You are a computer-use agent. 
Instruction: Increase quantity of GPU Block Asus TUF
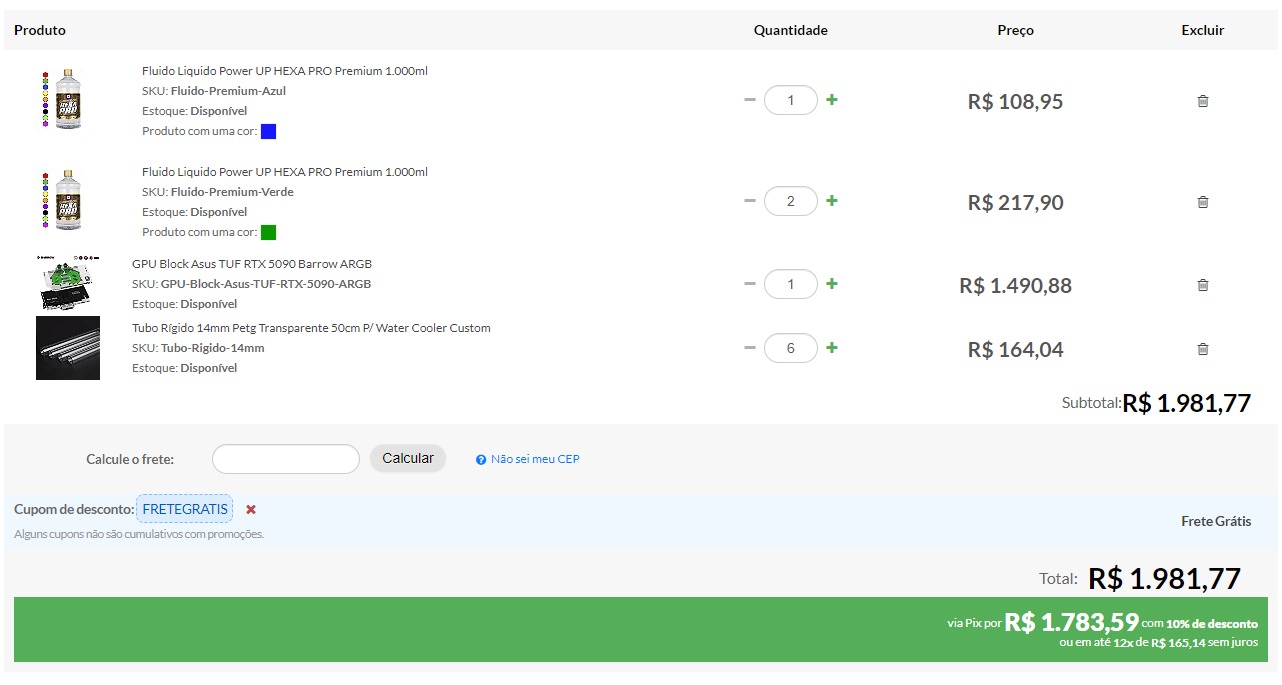[x=832, y=284]
